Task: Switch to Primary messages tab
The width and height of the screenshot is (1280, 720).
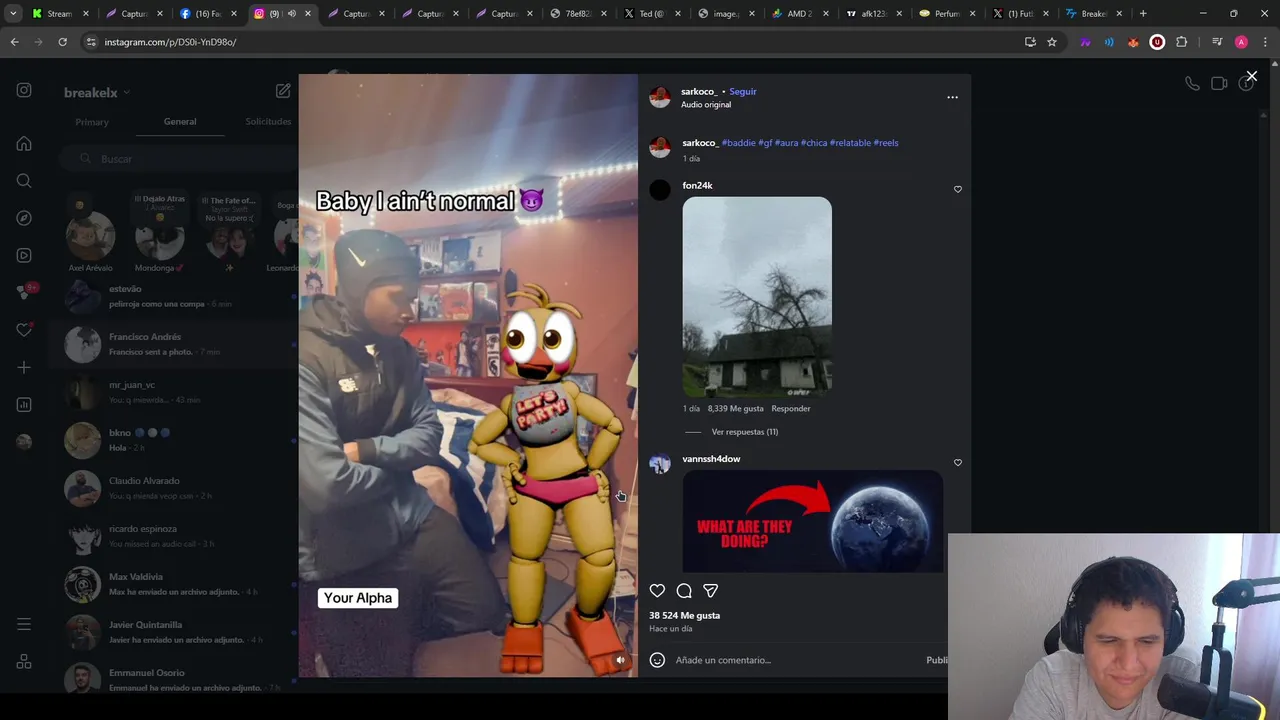Action: click(92, 122)
